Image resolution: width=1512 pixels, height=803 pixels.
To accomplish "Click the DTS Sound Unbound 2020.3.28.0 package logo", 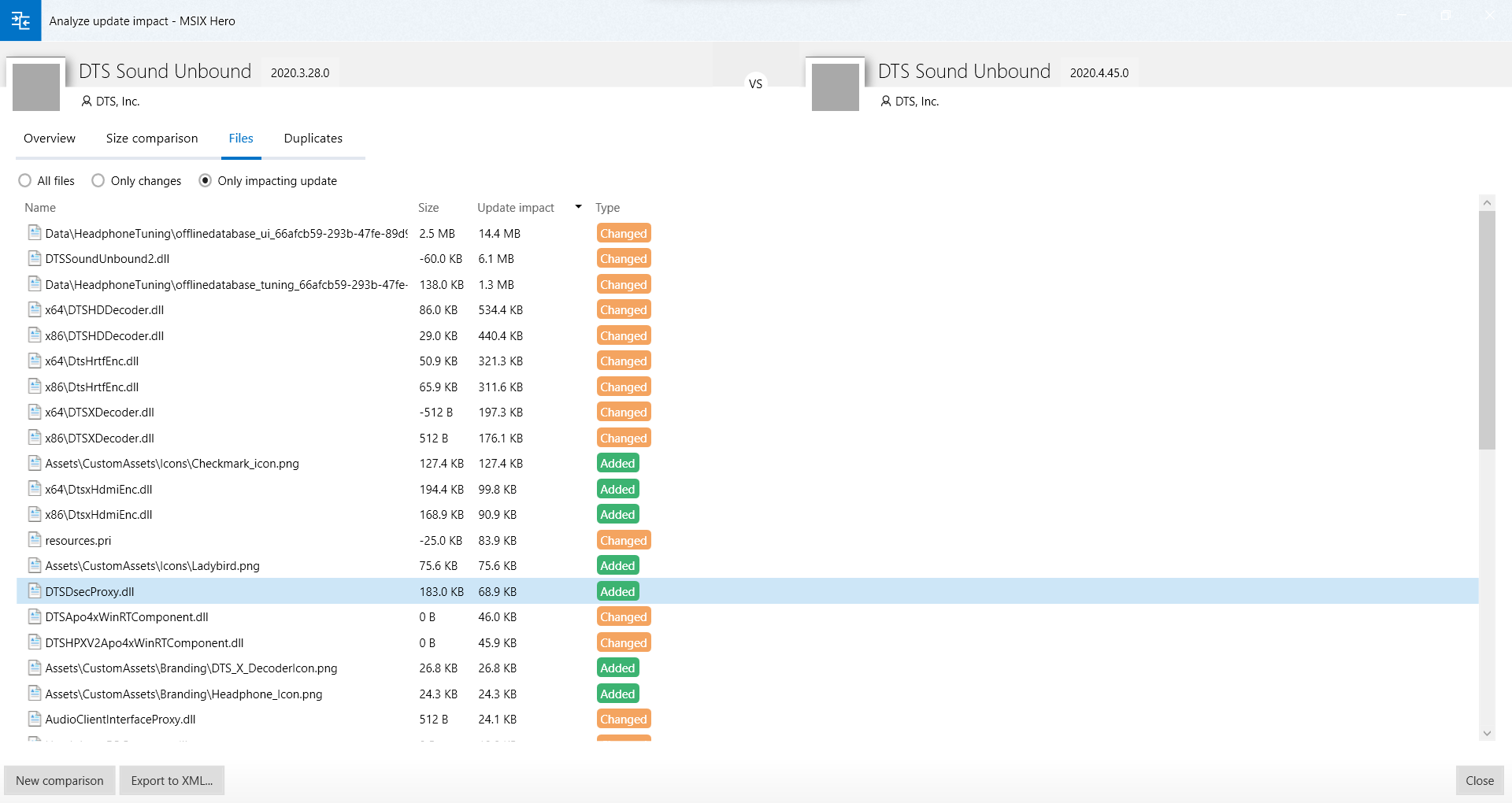I will (x=36, y=87).
